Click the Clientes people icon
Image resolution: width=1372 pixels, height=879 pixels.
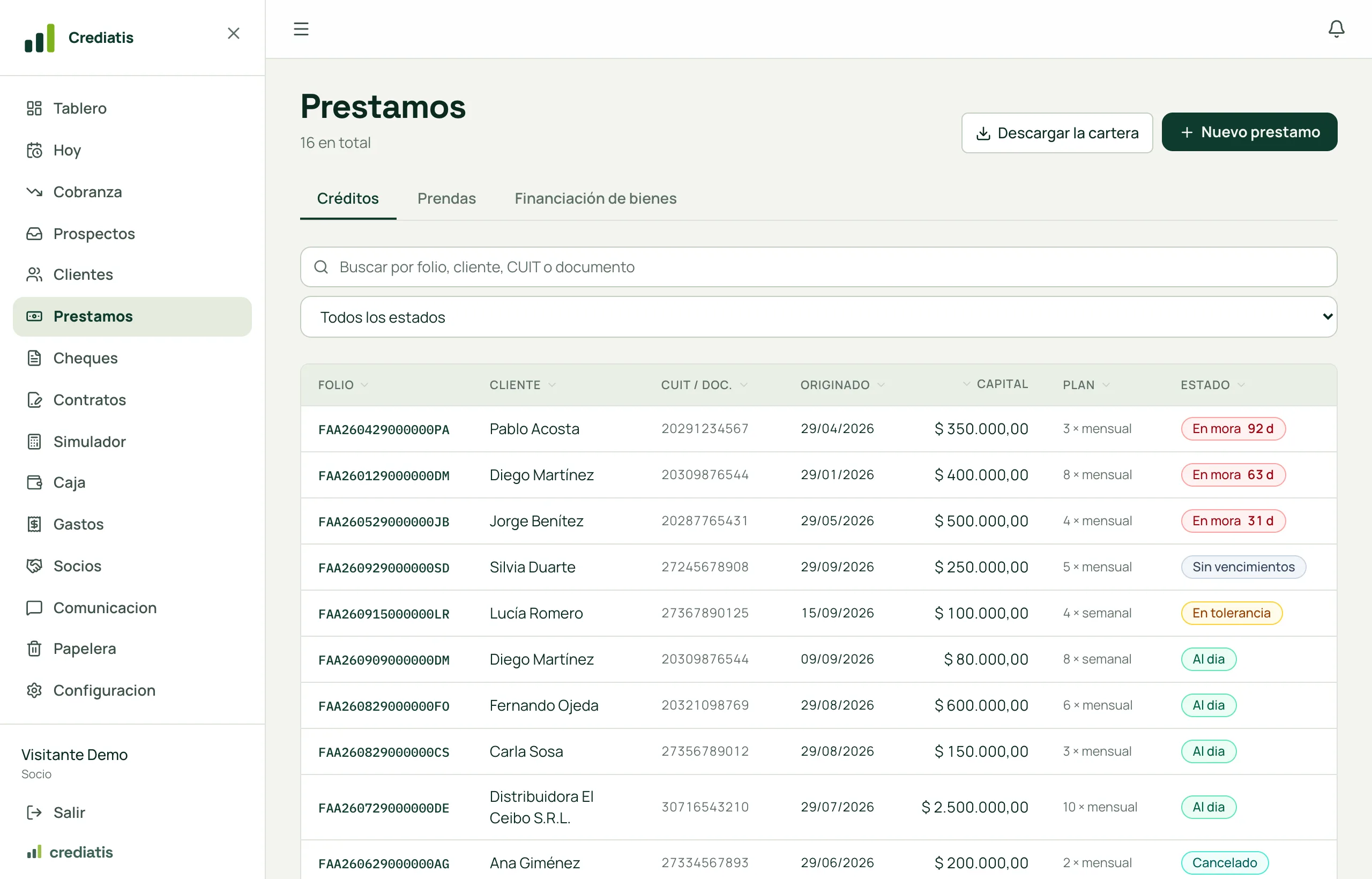34,274
